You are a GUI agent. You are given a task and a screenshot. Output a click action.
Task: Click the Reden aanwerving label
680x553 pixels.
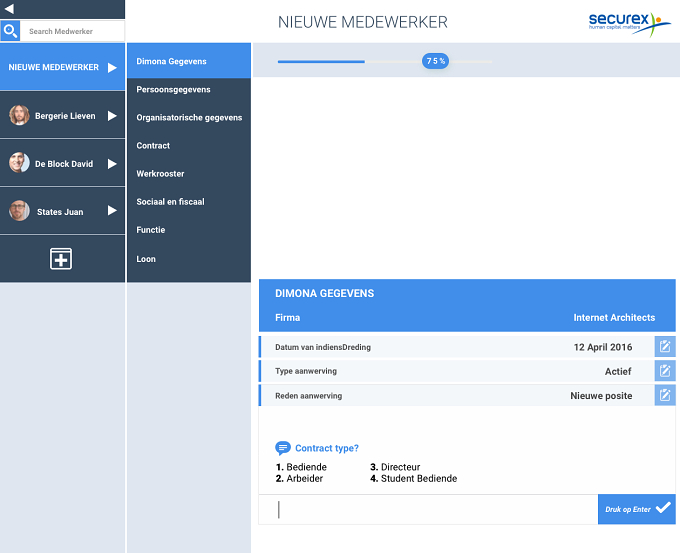[x=308, y=396]
